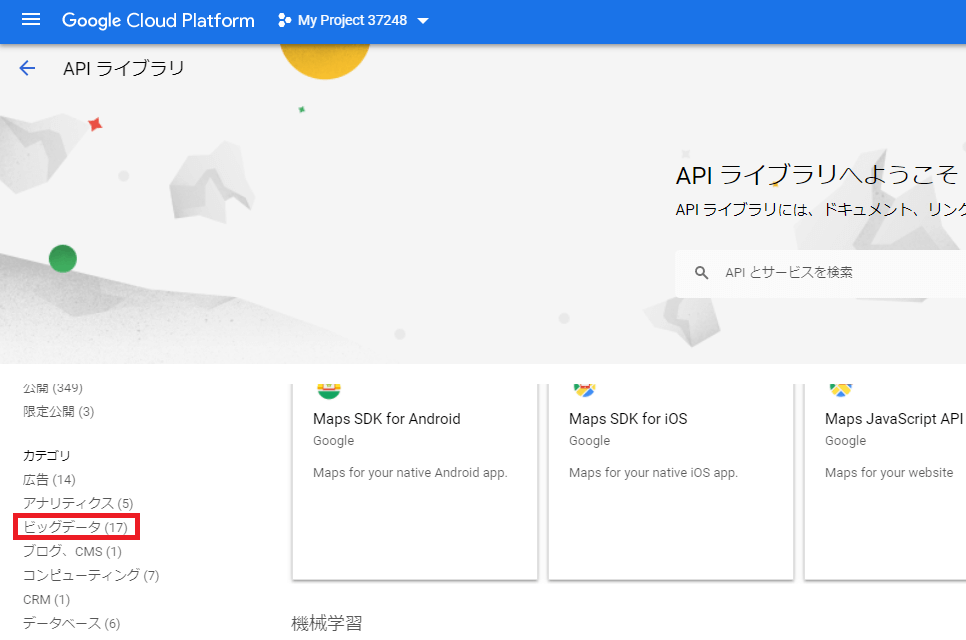
Task: Click the back arrow beside API ライブラリ
Action: 27,68
